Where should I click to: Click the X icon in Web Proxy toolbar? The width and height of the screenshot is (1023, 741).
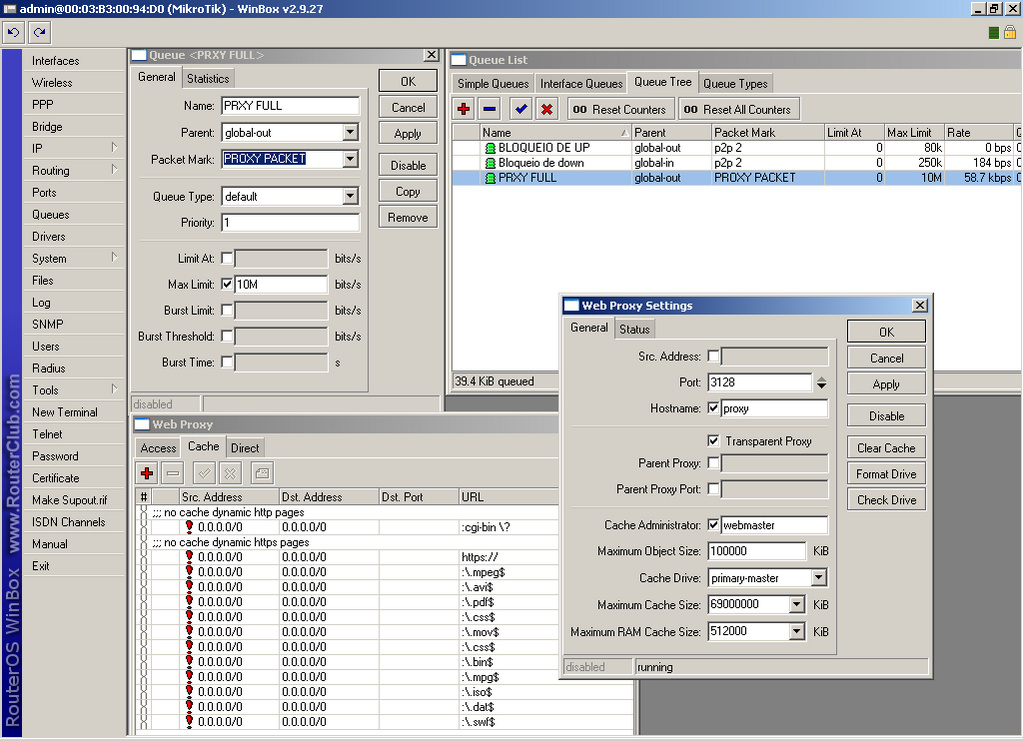[230, 473]
